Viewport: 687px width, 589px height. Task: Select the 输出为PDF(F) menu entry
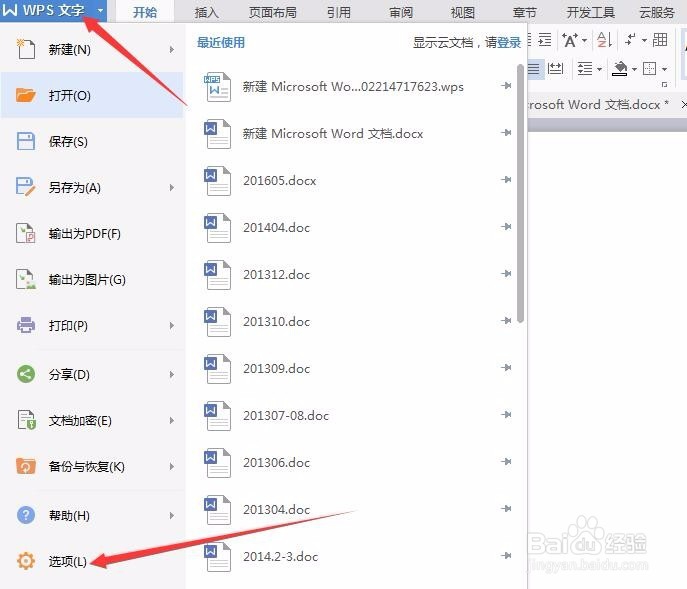point(93,234)
